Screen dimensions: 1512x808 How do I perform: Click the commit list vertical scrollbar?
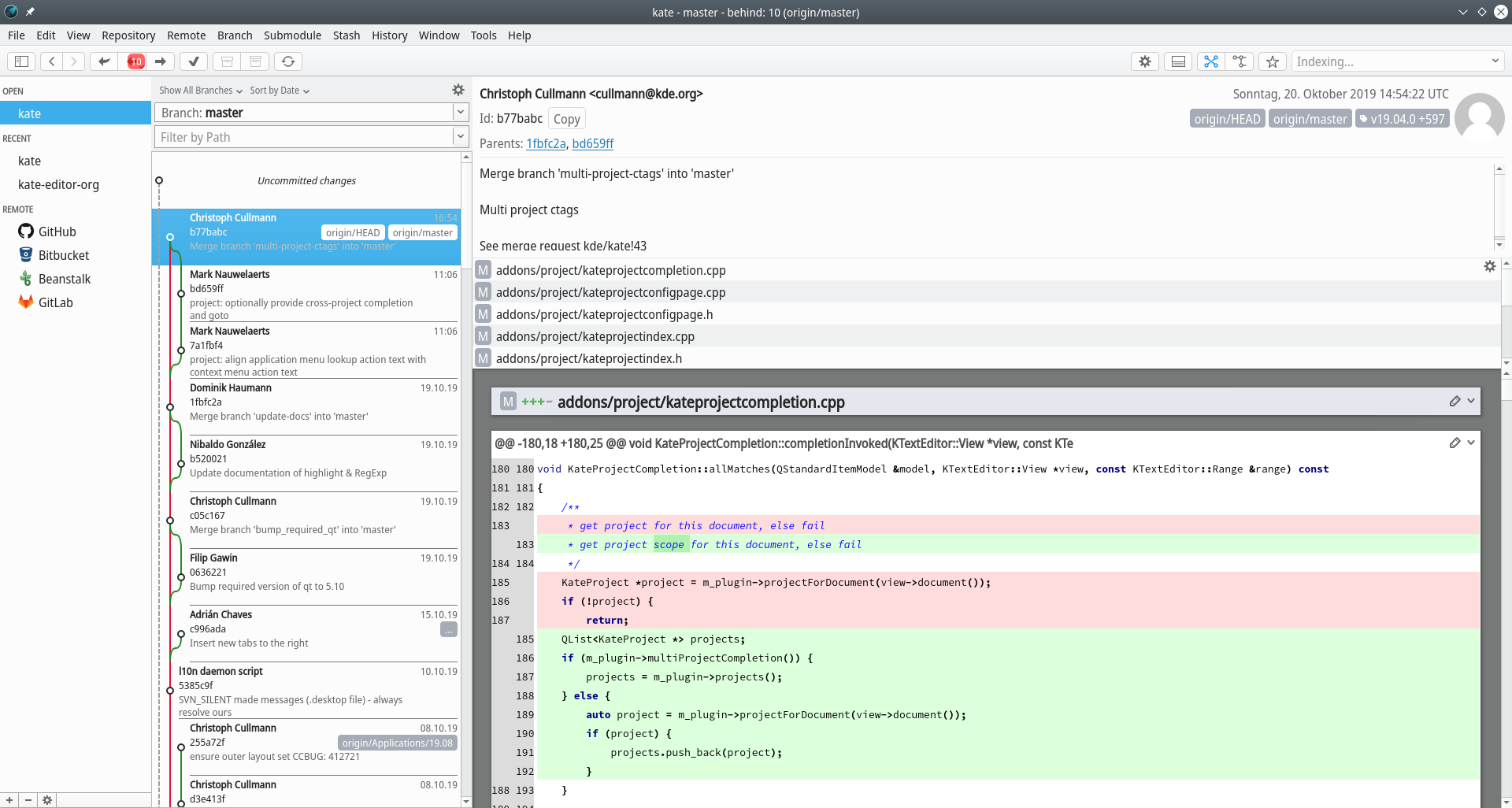pos(466,480)
